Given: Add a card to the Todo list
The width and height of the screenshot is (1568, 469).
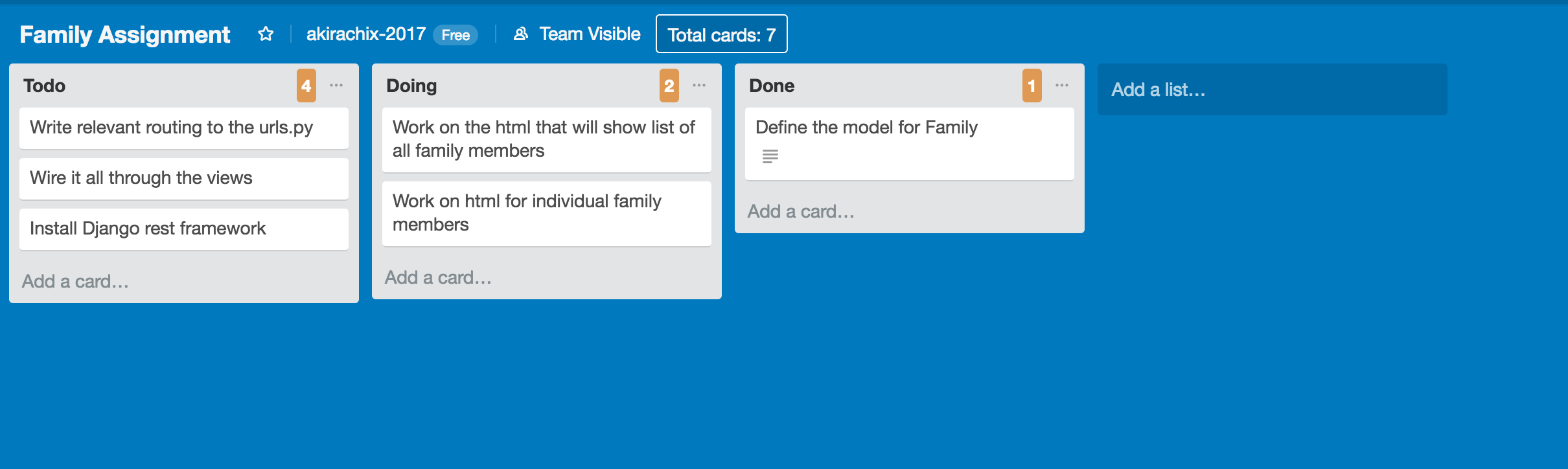Looking at the screenshot, I should click(x=75, y=281).
